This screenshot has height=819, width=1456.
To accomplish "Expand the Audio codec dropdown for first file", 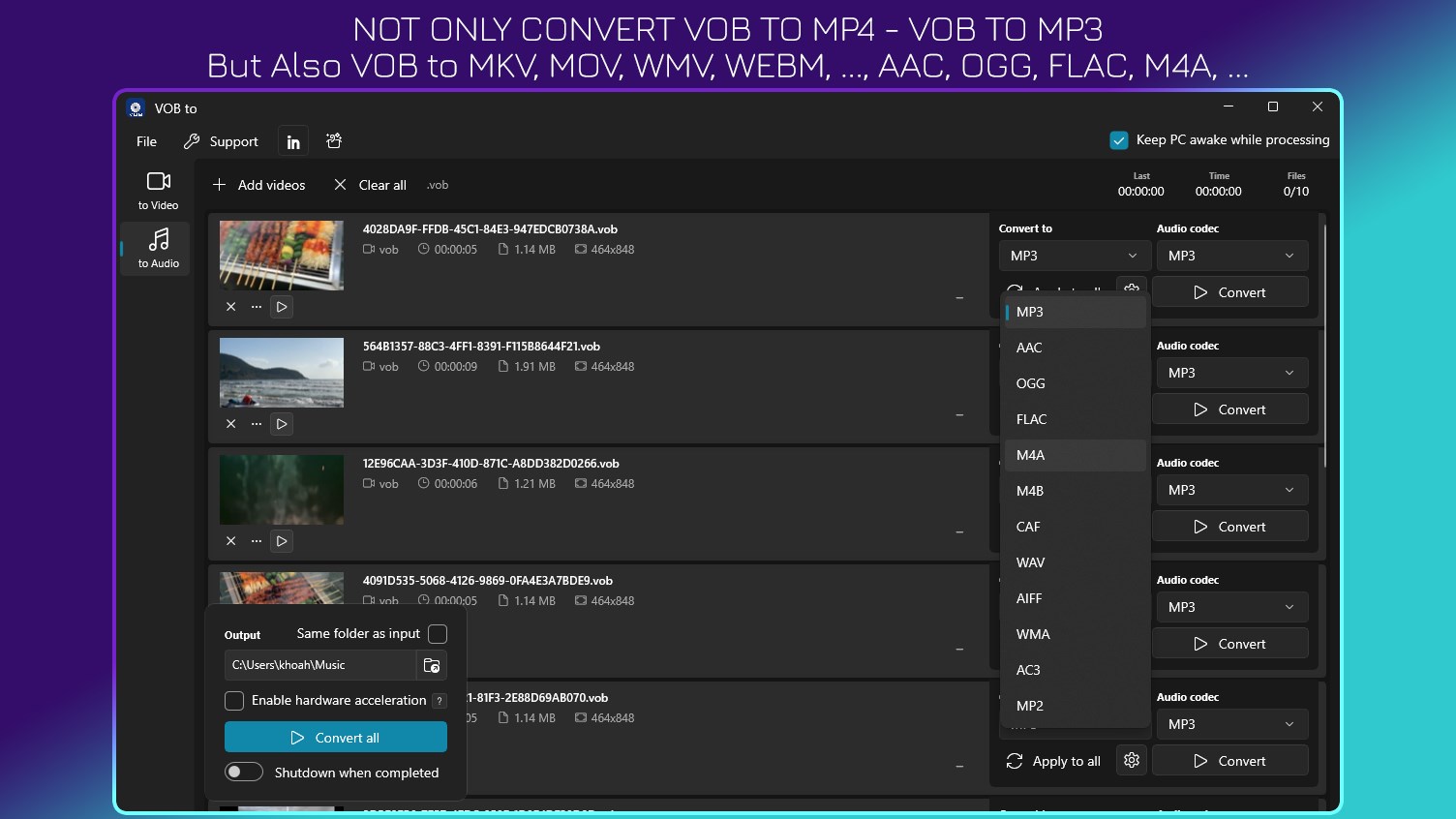I will (1230, 255).
